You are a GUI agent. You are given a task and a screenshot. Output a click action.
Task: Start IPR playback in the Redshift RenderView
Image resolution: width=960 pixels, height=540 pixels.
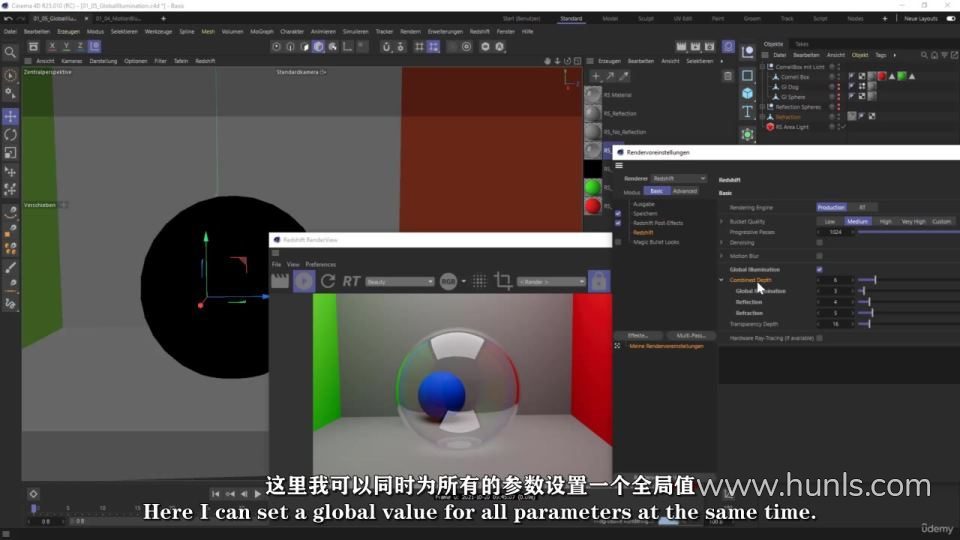[x=304, y=281]
